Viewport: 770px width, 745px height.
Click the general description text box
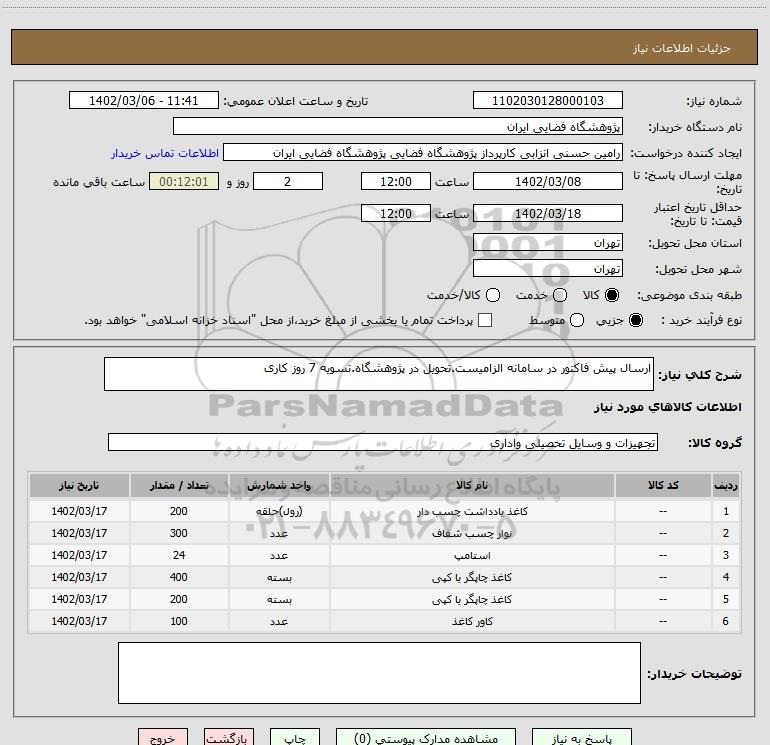pos(379,374)
